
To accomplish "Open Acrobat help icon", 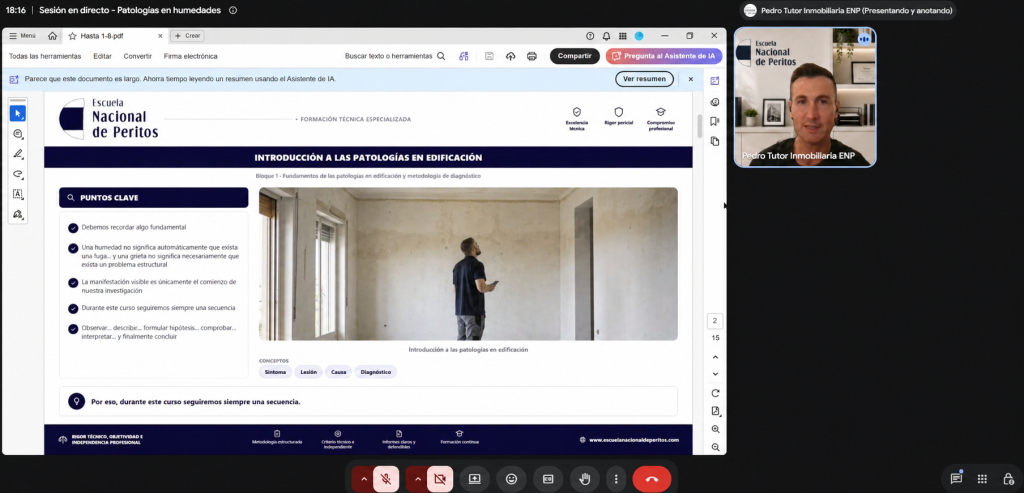I will [590, 36].
